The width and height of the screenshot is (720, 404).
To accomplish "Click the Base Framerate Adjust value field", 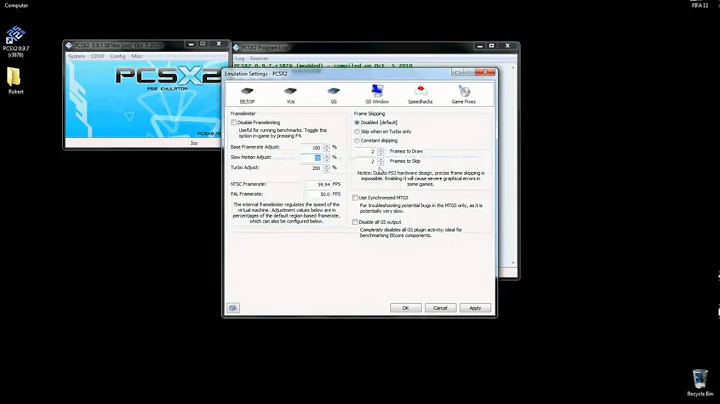I will pos(311,147).
